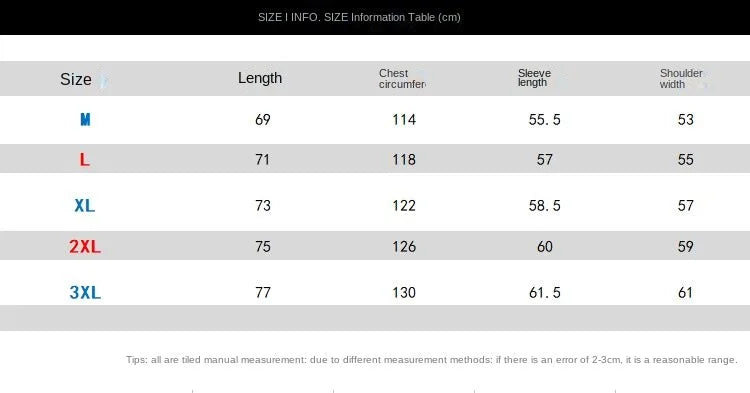This screenshot has width=750, height=393.
Task: Click the 61 shoulder width for 3XL
Action: pyautogui.click(x=685, y=292)
